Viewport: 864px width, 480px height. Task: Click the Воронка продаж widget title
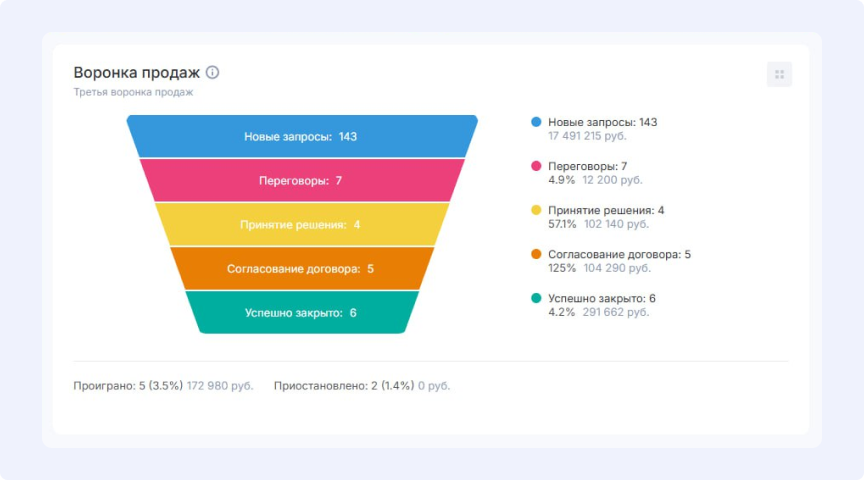[x=137, y=73]
